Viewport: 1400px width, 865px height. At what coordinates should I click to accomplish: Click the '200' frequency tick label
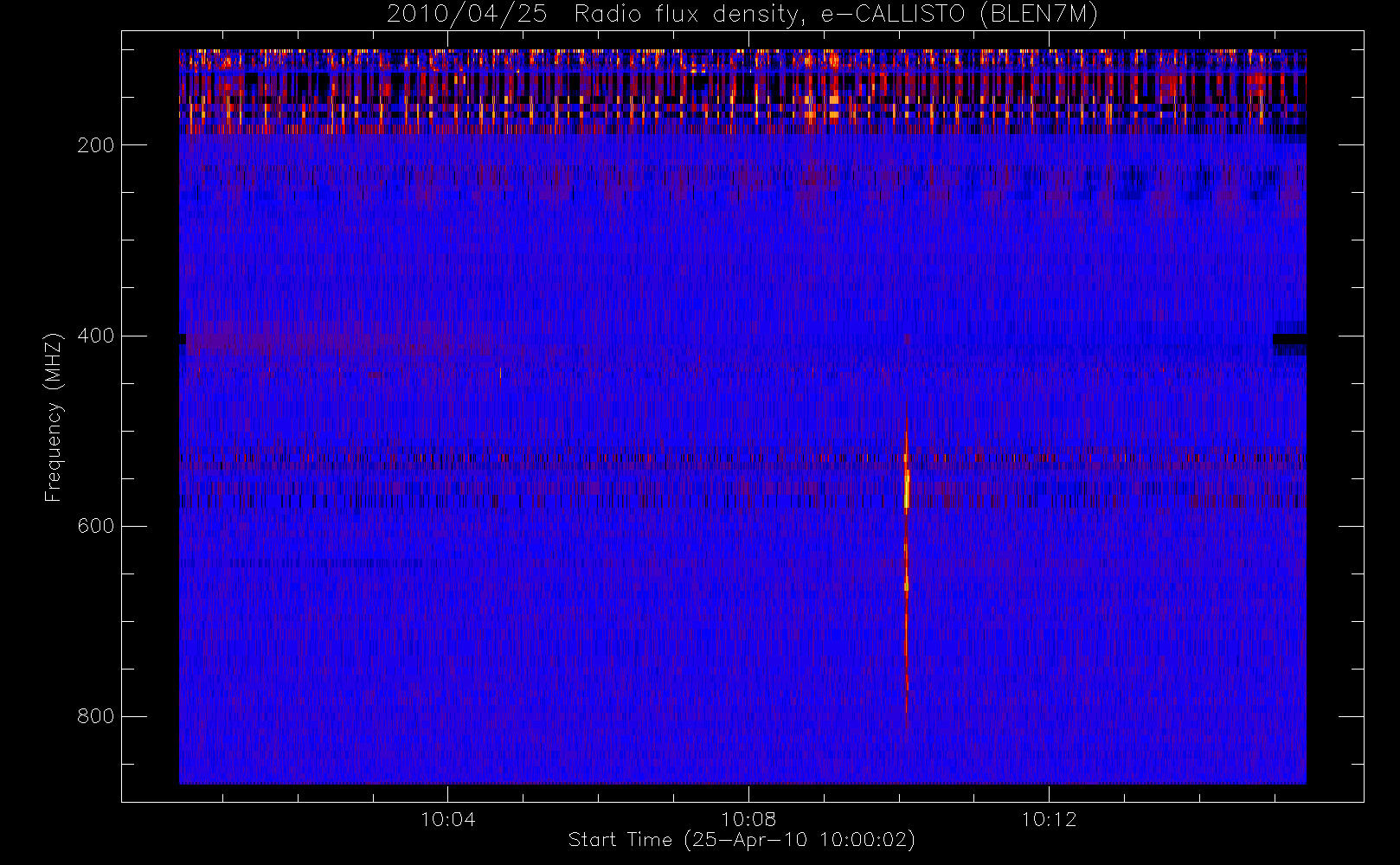(x=95, y=145)
